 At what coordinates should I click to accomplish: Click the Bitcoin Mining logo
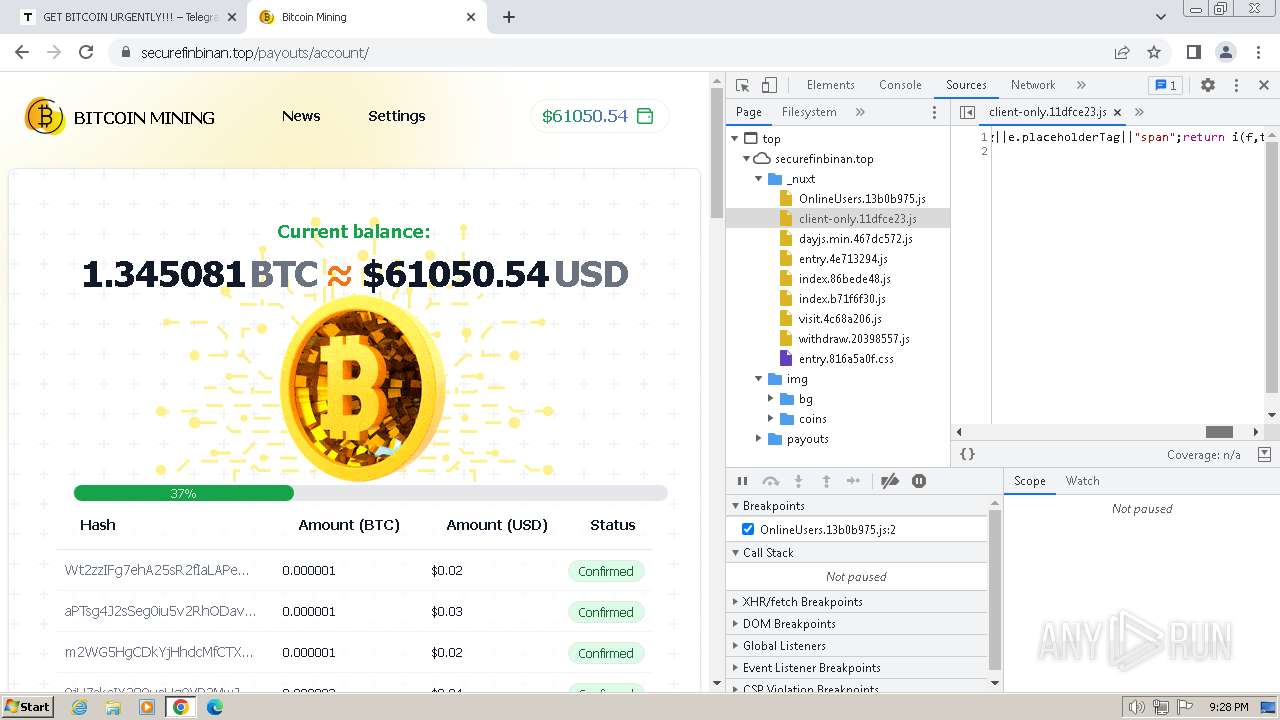[120, 117]
